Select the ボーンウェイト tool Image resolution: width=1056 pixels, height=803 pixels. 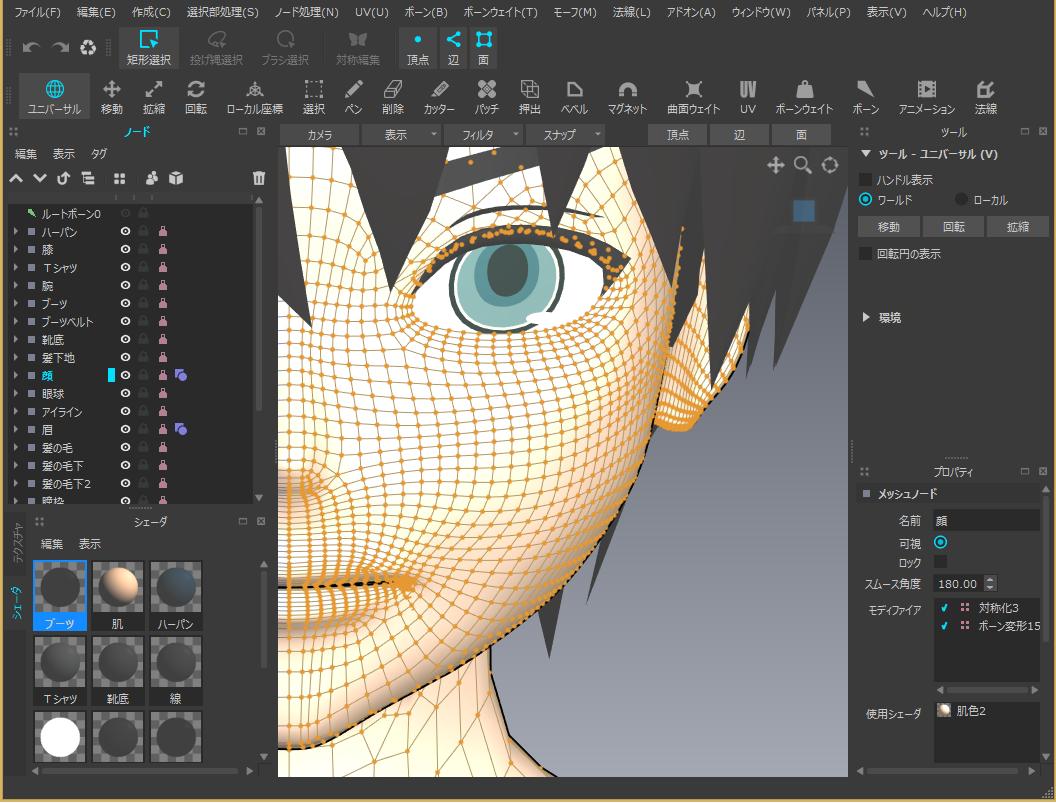(804, 96)
